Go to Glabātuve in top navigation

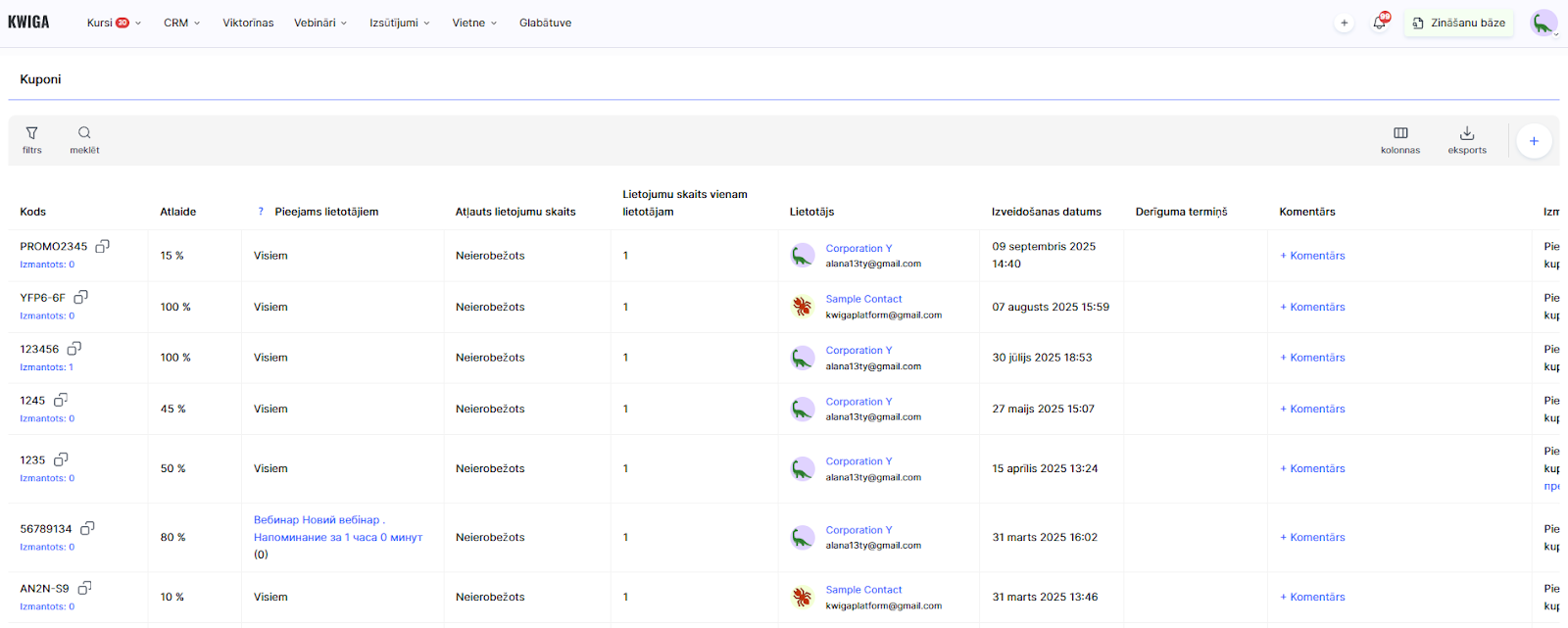(x=545, y=23)
